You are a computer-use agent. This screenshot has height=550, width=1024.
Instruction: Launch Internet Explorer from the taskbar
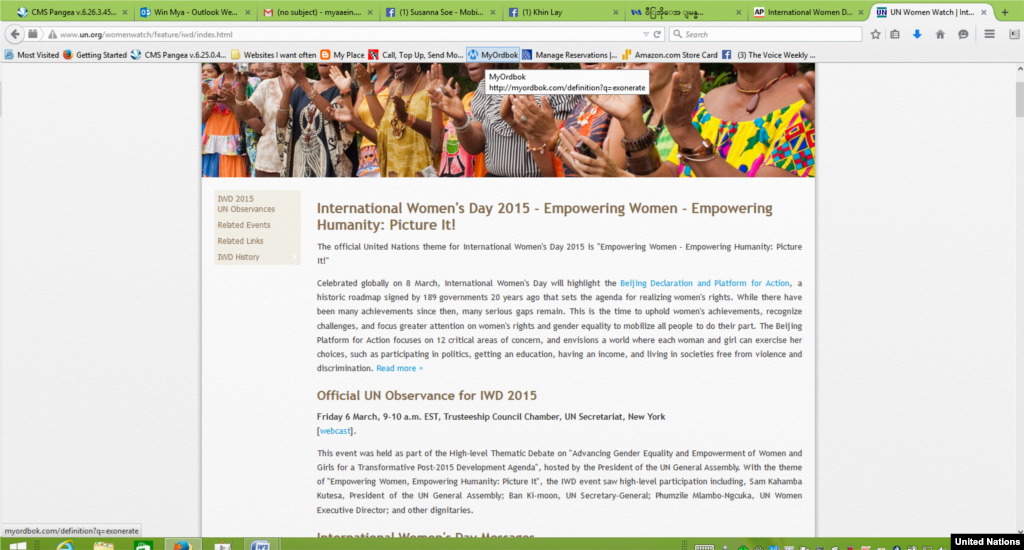[65, 546]
